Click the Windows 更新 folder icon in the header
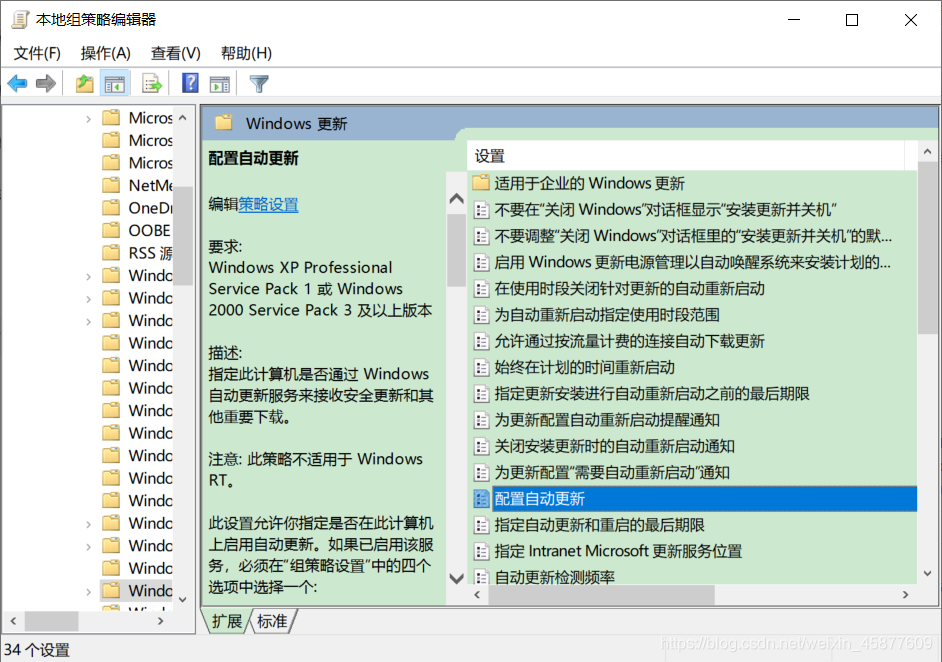Viewport: 942px width, 662px height. 223,124
